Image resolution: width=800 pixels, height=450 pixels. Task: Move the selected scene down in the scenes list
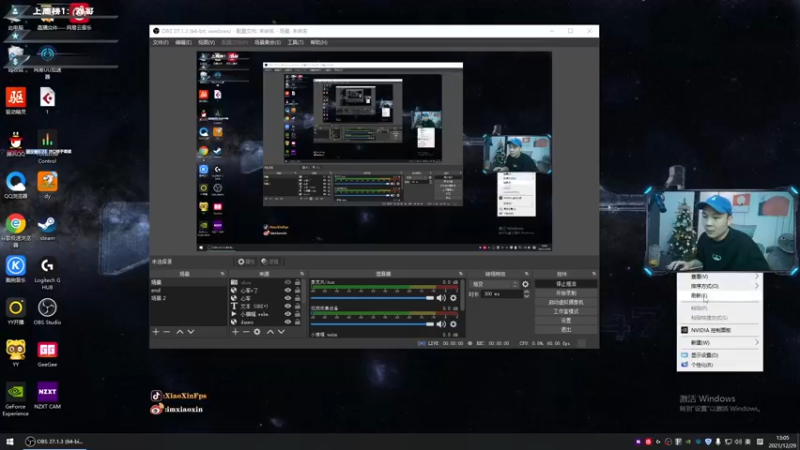point(191,332)
